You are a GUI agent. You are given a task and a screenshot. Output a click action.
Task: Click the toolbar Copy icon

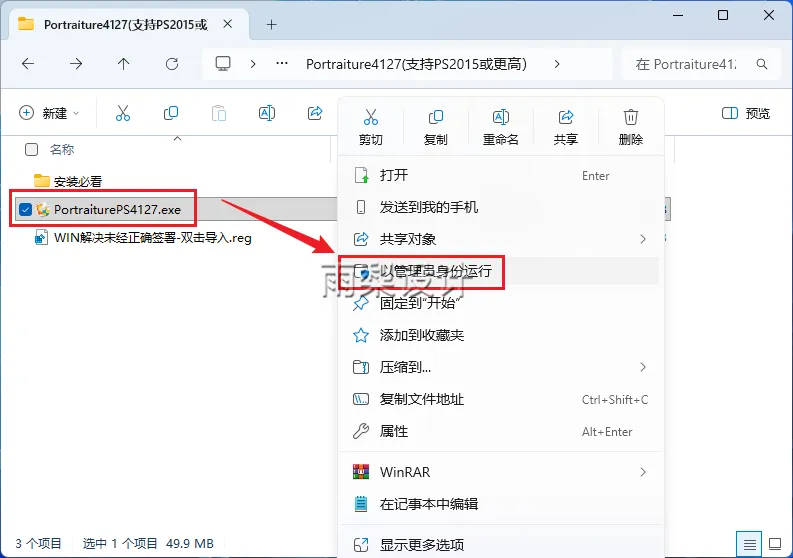[x=171, y=113]
